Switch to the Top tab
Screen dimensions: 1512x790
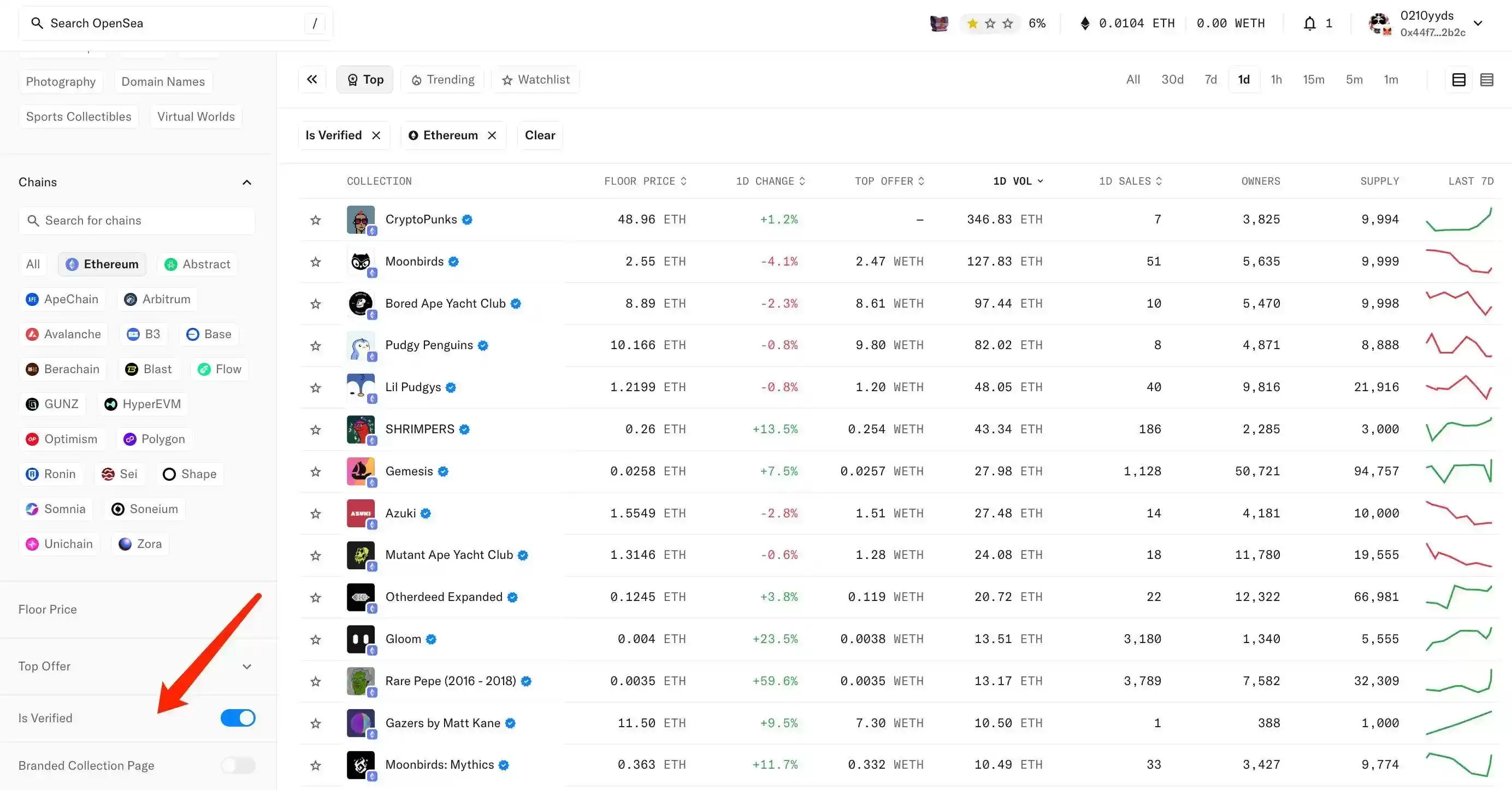tap(364, 80)
